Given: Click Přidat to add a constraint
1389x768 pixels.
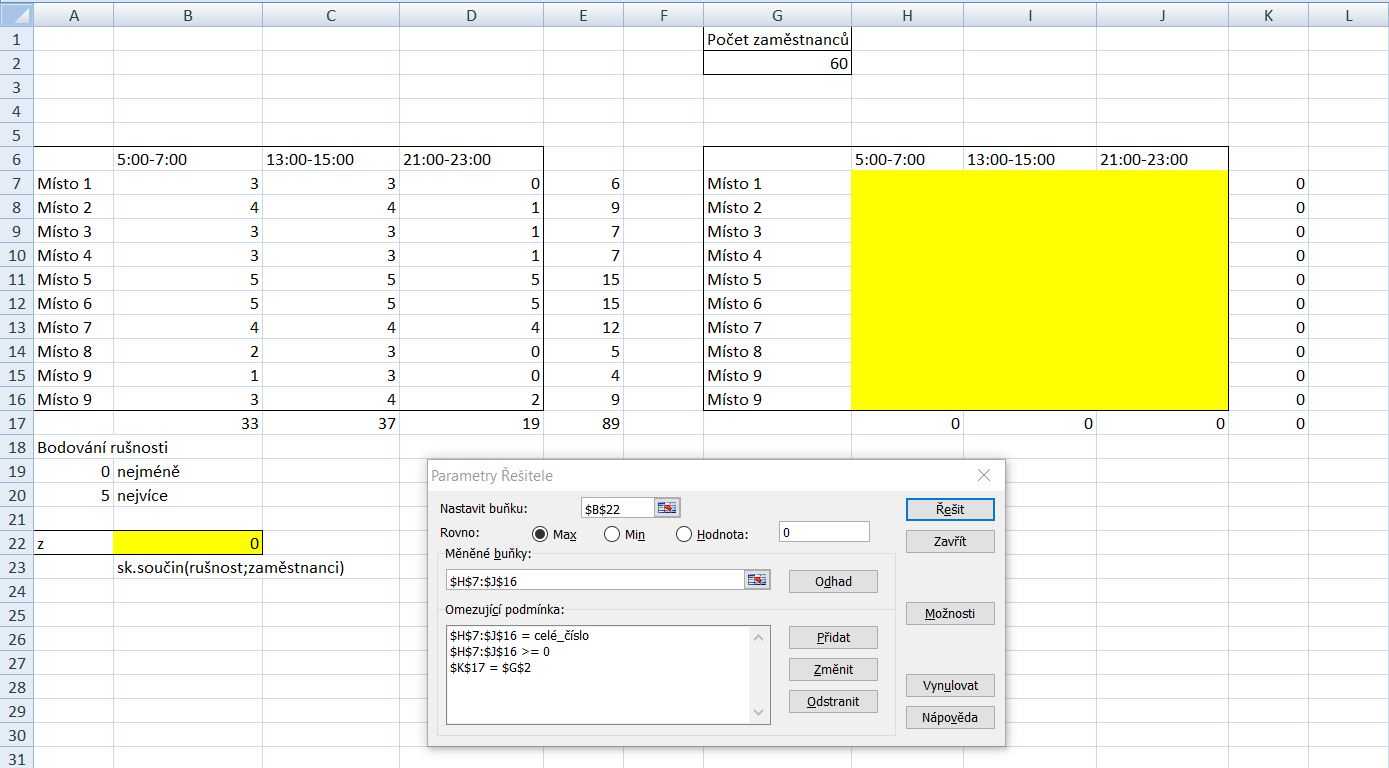Looking at the screenshot, I should [833, 637].
